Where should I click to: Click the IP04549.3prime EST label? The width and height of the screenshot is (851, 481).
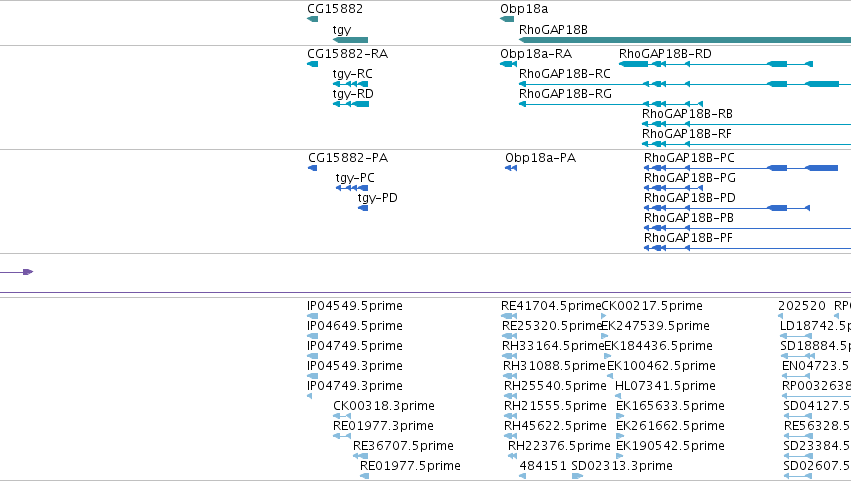(x=355, y=366)
